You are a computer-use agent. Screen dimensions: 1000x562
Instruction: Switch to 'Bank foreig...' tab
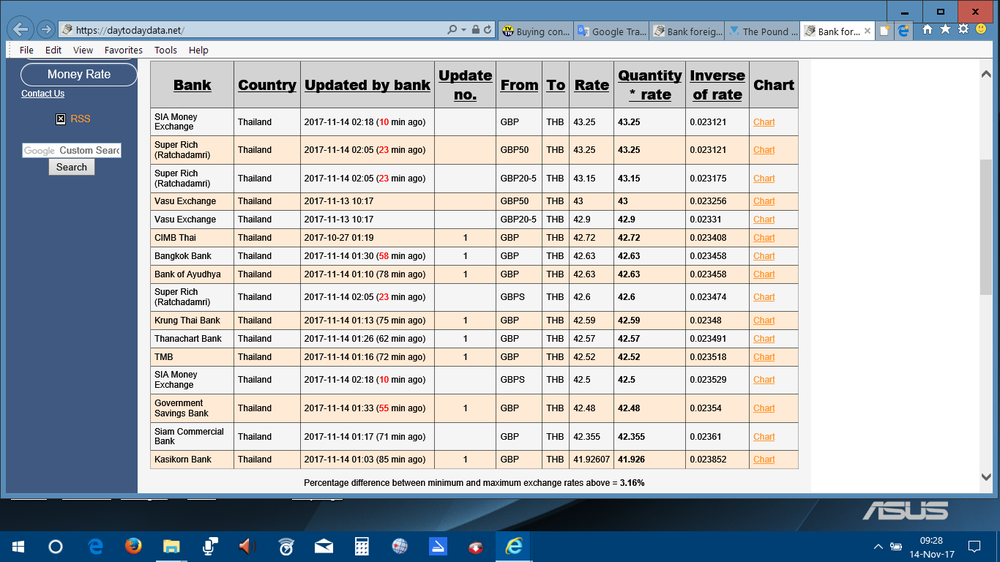[687, 31]
